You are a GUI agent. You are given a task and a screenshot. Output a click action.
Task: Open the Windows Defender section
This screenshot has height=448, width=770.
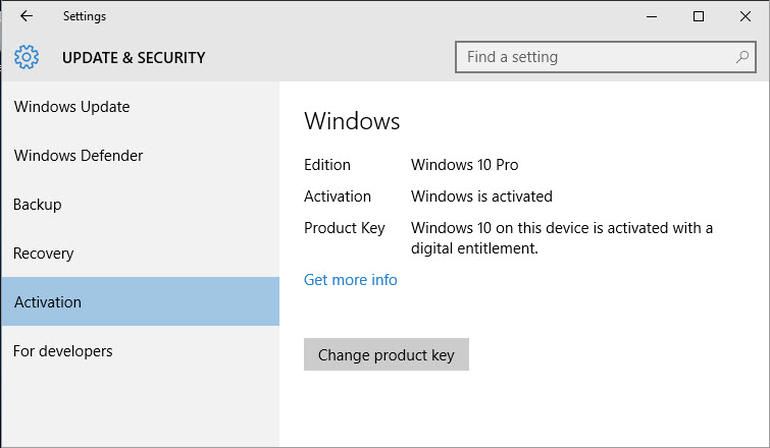(x=140, y=155)
